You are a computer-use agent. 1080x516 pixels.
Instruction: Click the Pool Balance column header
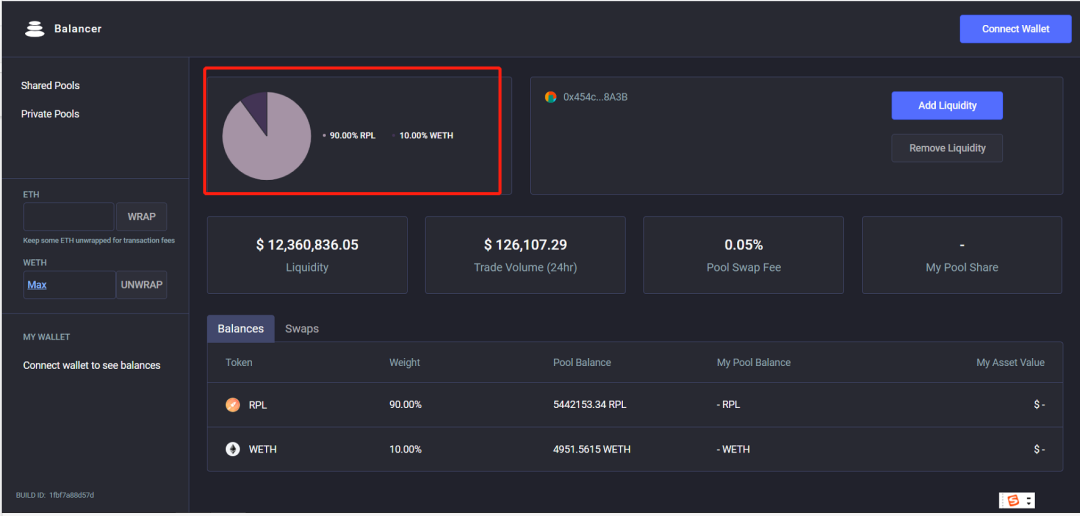(581, 362)
